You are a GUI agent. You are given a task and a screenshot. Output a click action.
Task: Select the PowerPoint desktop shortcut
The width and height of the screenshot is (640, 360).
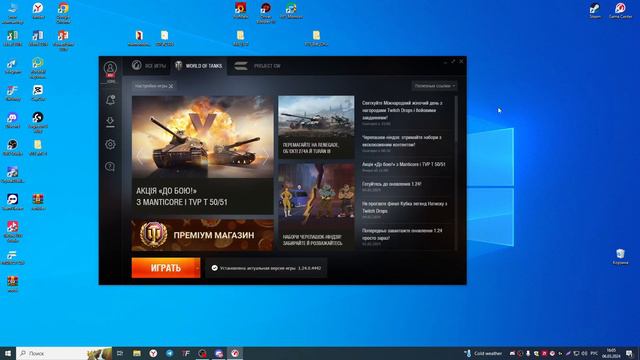pyautogui.click(x=63, y=40)
